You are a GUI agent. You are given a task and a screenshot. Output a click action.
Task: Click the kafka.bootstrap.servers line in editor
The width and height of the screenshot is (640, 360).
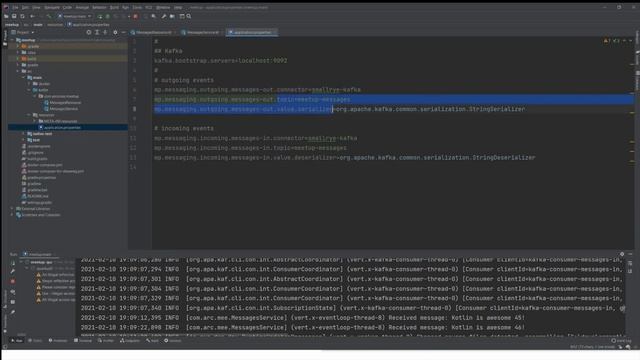tap(220, 60)
